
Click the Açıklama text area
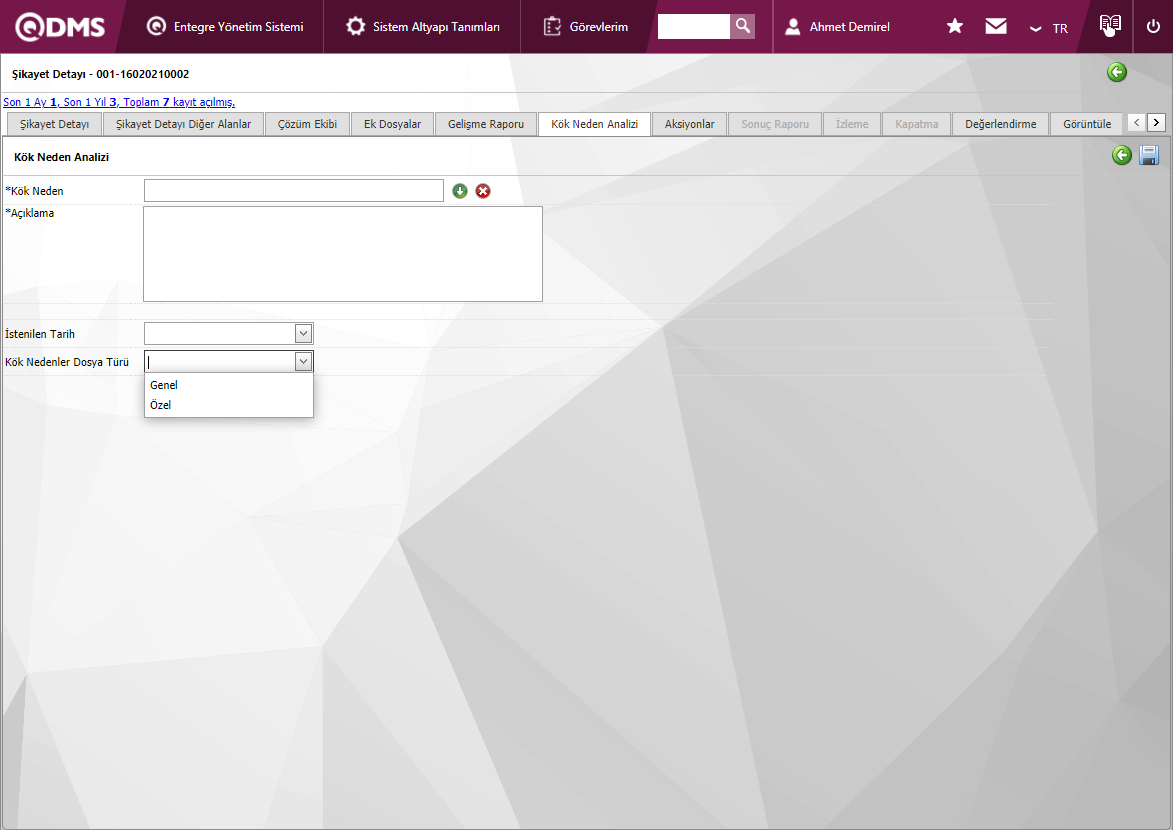[x=343, y=254]
